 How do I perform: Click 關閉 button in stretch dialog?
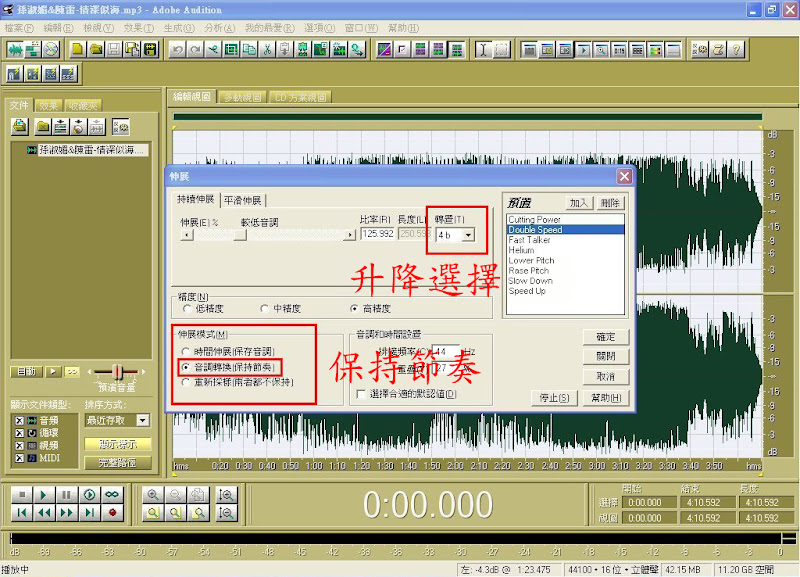point(606,356)
